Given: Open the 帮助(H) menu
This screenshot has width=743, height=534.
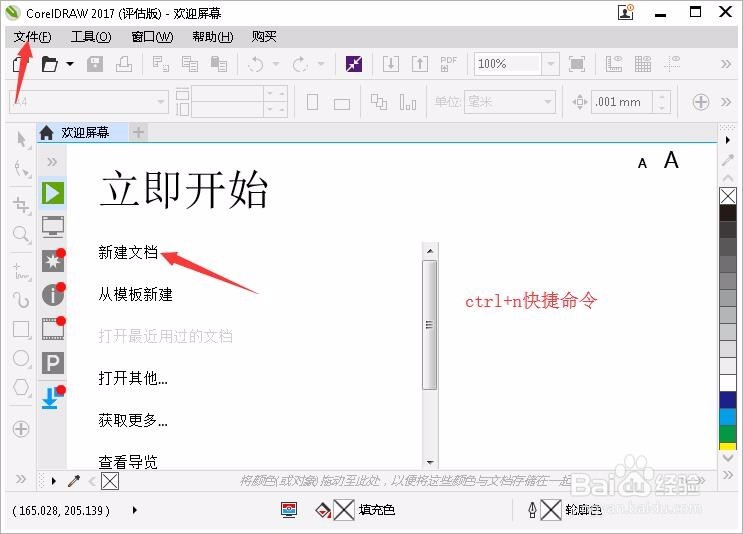Looking at the screenshot, I should pyautogui.click(x=213, y=36).
